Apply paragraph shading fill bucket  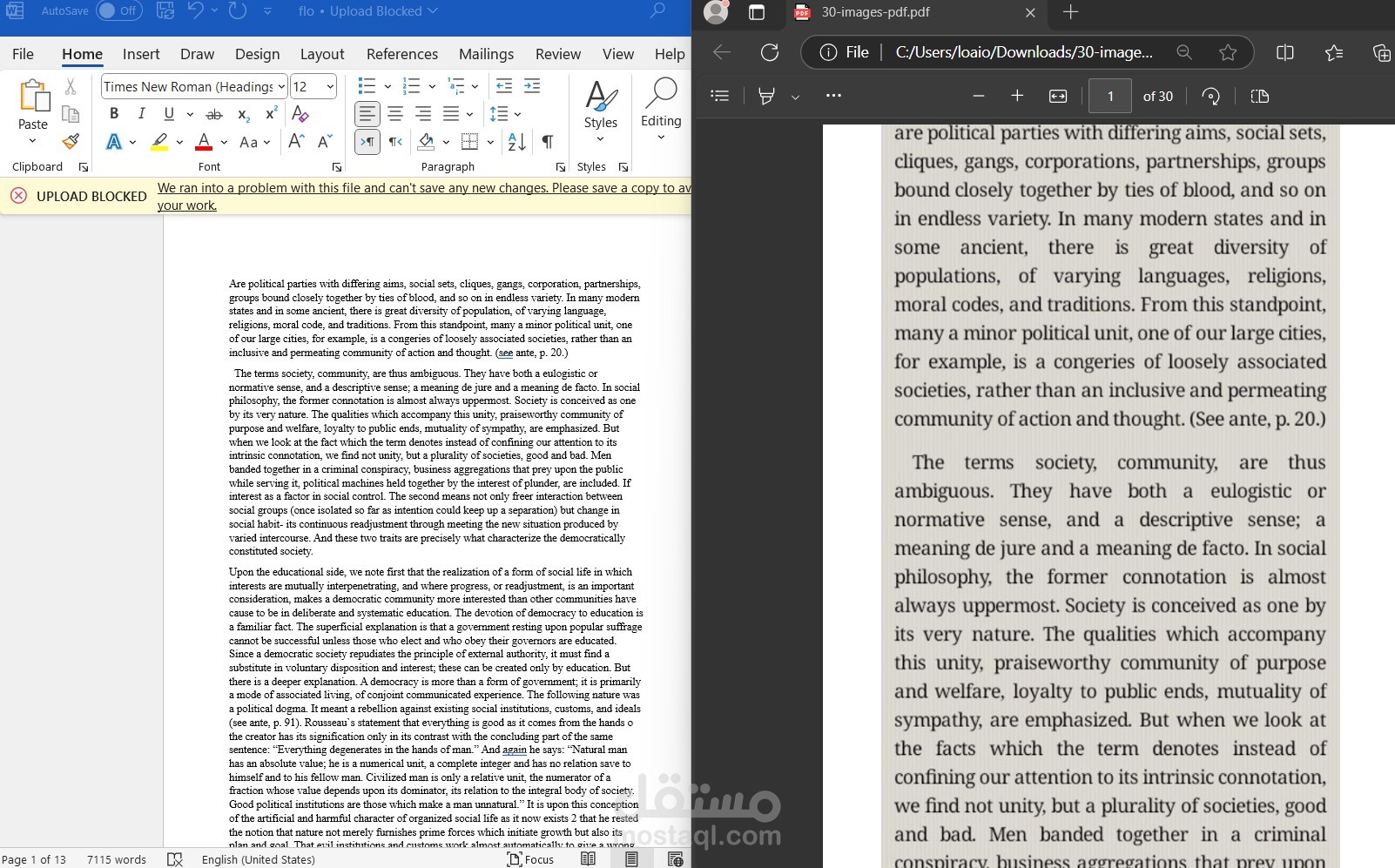(x=426, y=141)
